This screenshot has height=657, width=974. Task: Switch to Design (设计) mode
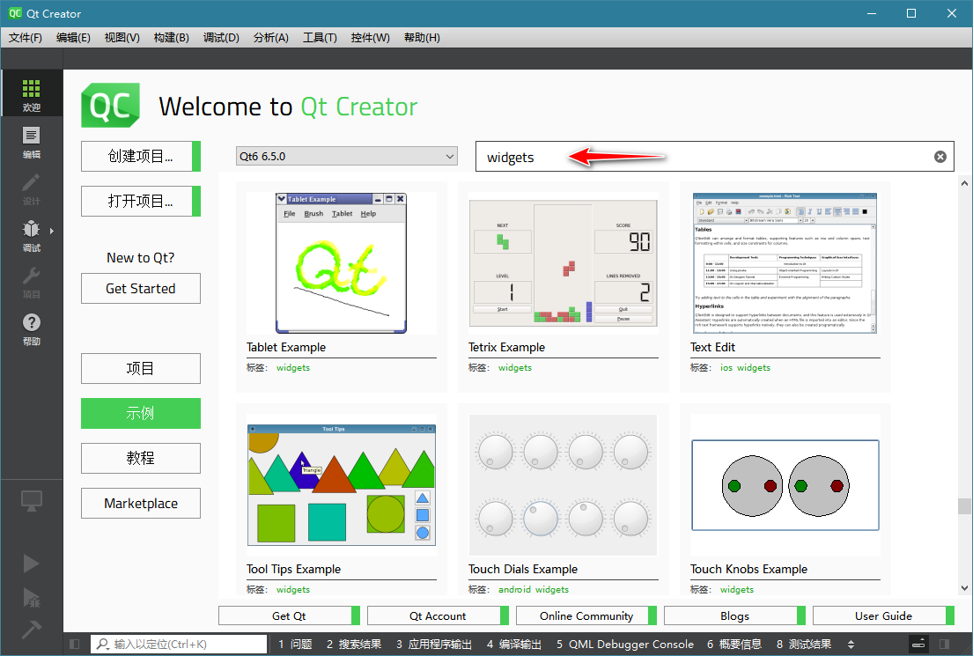click(31, 189)
